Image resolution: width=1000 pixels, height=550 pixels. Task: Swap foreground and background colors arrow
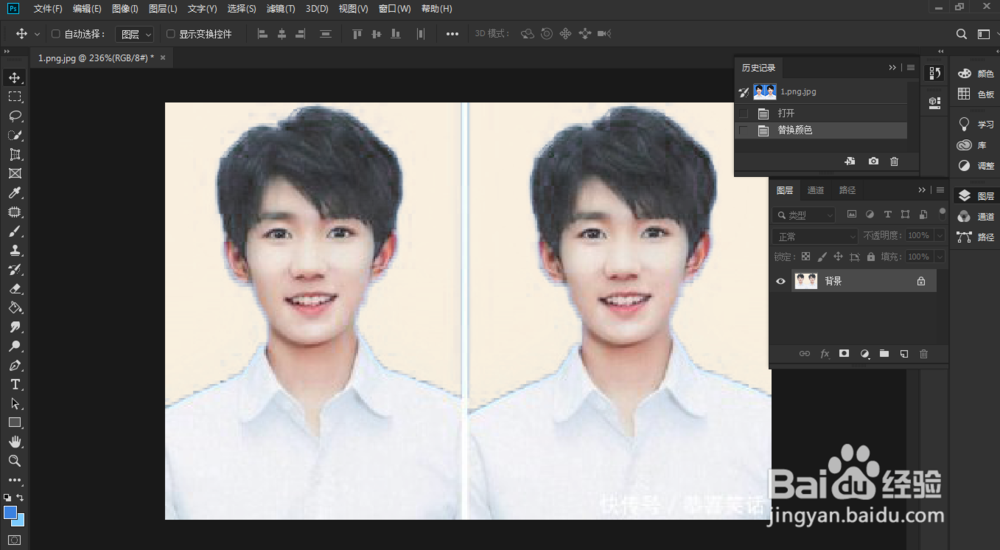point(20,498)
